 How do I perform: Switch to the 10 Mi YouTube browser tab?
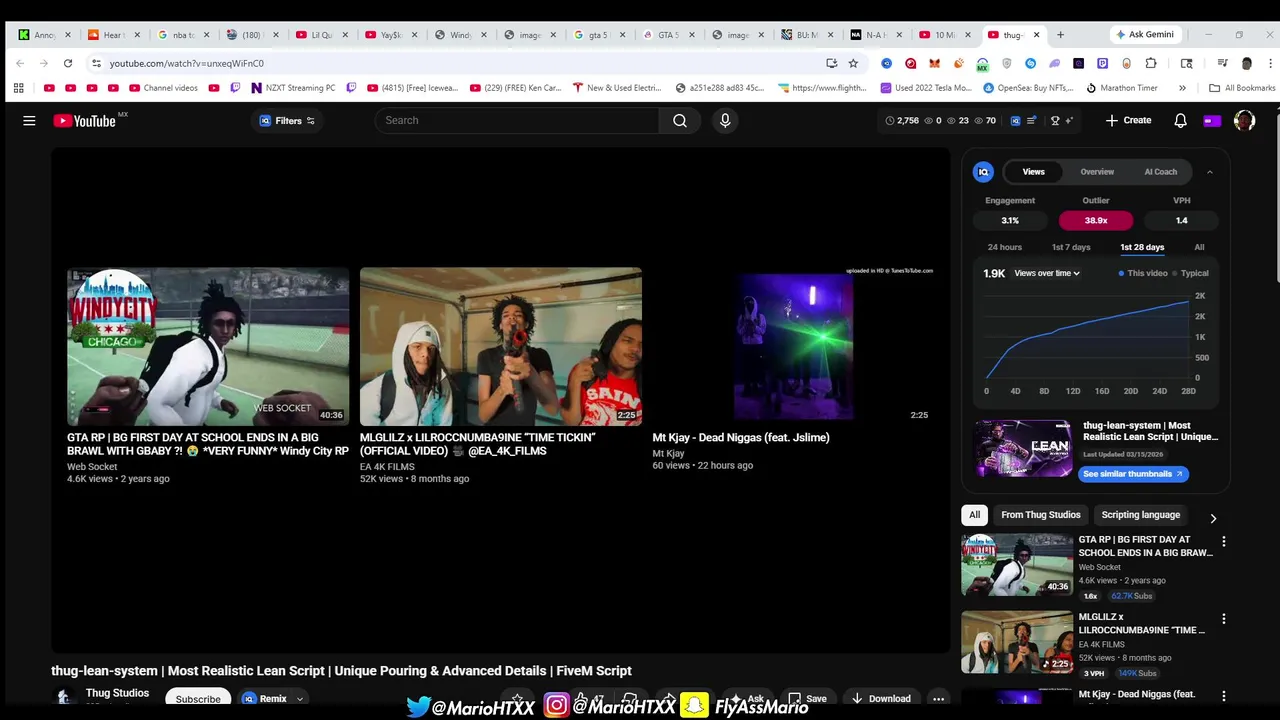point(944,35)
